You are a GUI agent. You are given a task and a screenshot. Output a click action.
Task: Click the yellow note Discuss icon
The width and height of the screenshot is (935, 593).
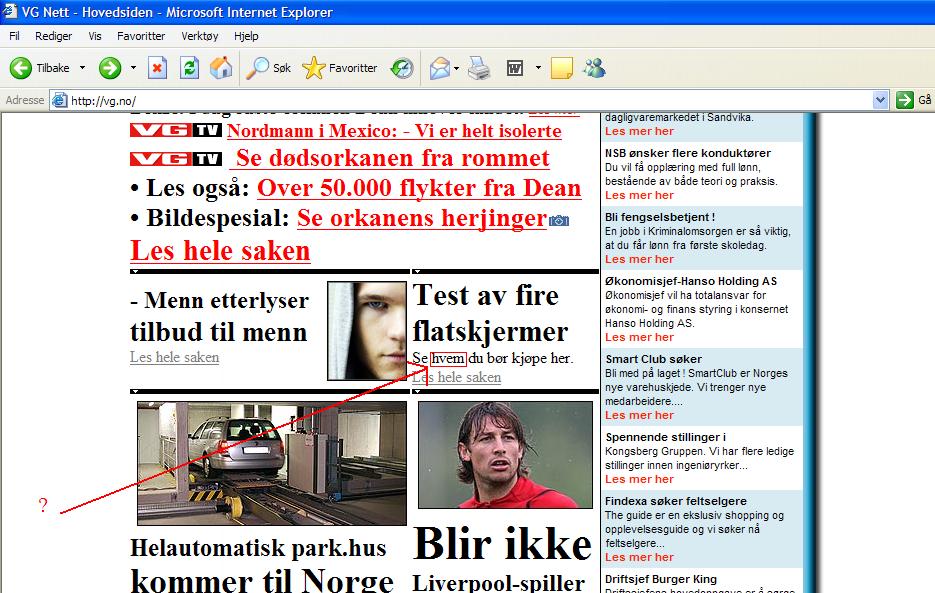(x=562, y=68)
